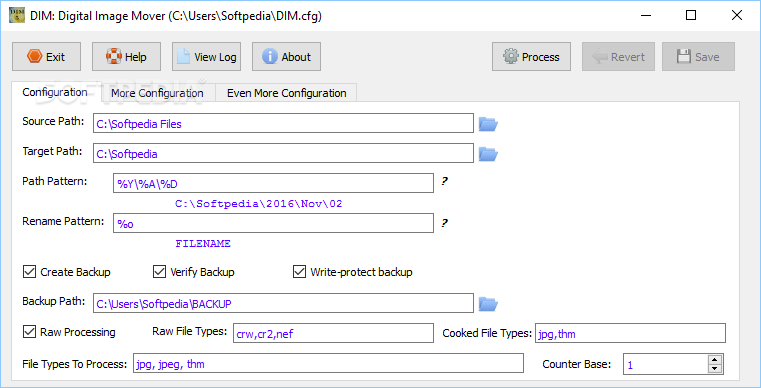Viewport: 761px width, 388px height.
Task: Increase Counter Base with up arrow
Action: [714, 359]
